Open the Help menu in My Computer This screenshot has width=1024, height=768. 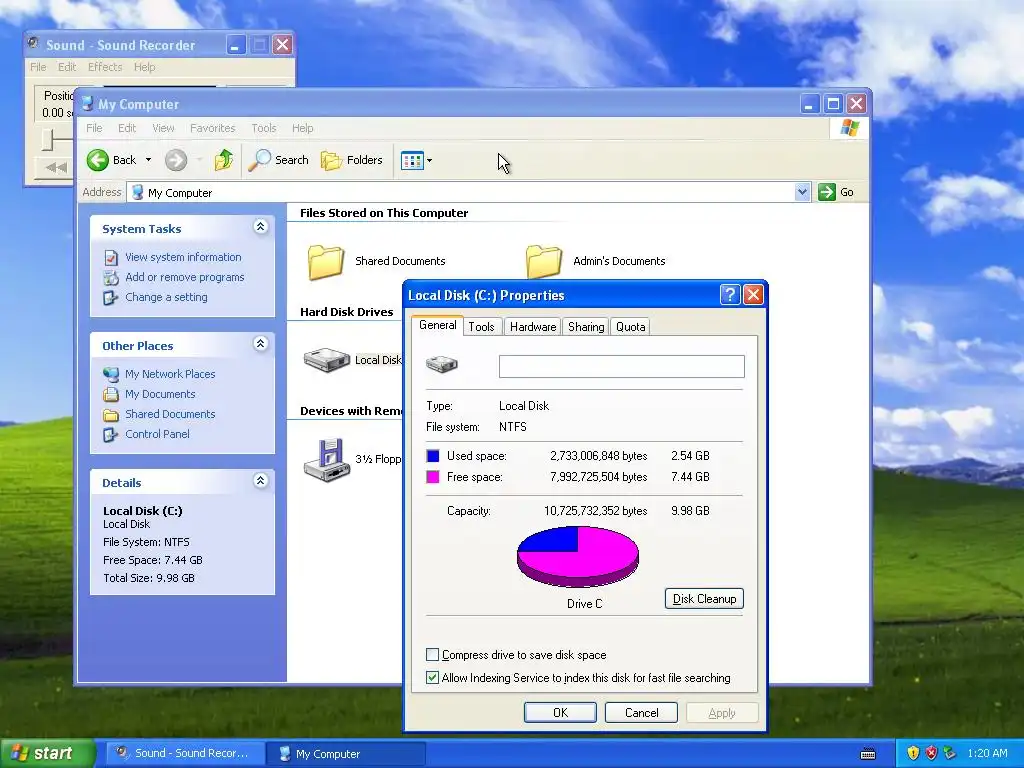coord(302,128)
